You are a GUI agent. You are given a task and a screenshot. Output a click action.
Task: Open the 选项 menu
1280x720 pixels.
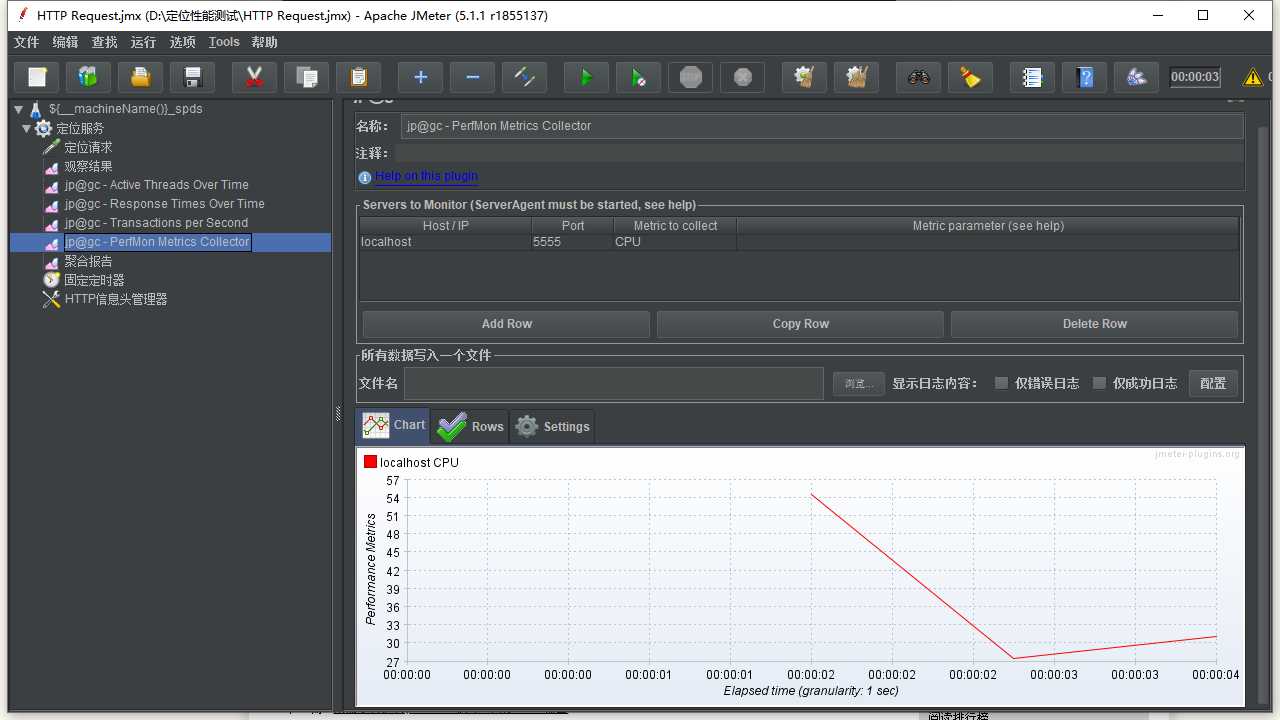click(x=182, y=42)
